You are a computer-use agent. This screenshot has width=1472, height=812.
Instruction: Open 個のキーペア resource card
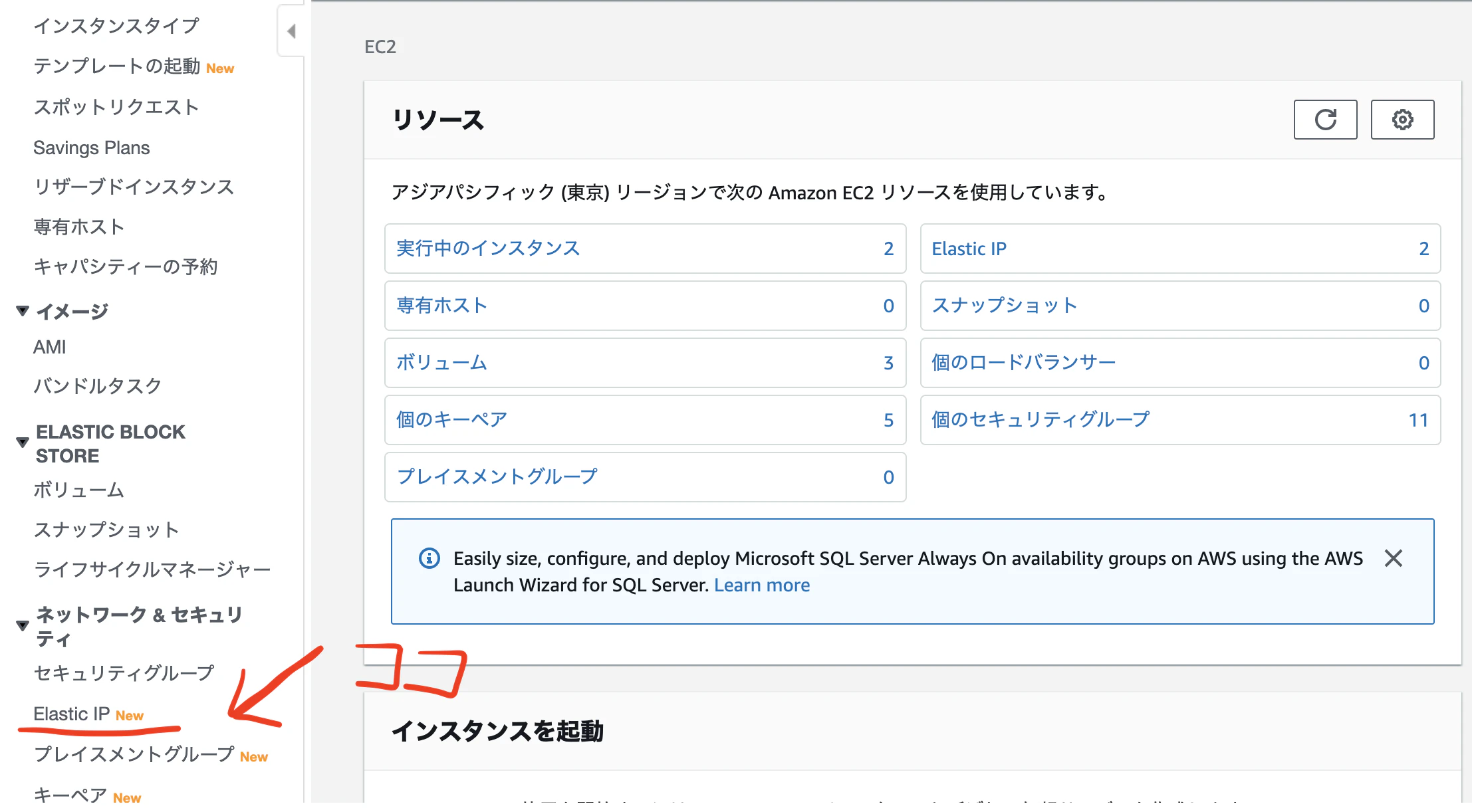click(646, 420)
